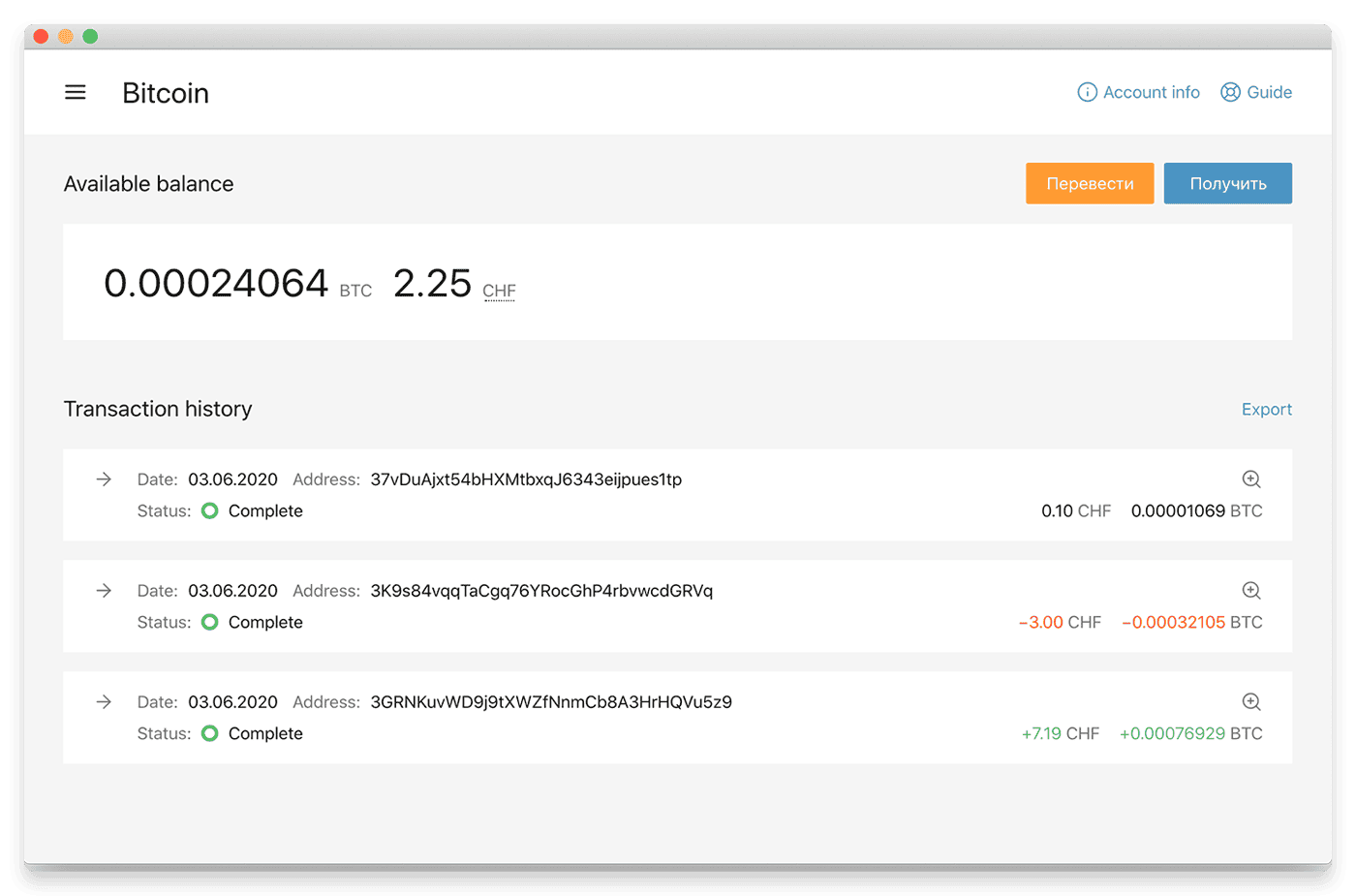Expand arrow of the −0.00032105 BTC transaction
The height and width of the screenshot is (896, 1356).
(104, 590)
